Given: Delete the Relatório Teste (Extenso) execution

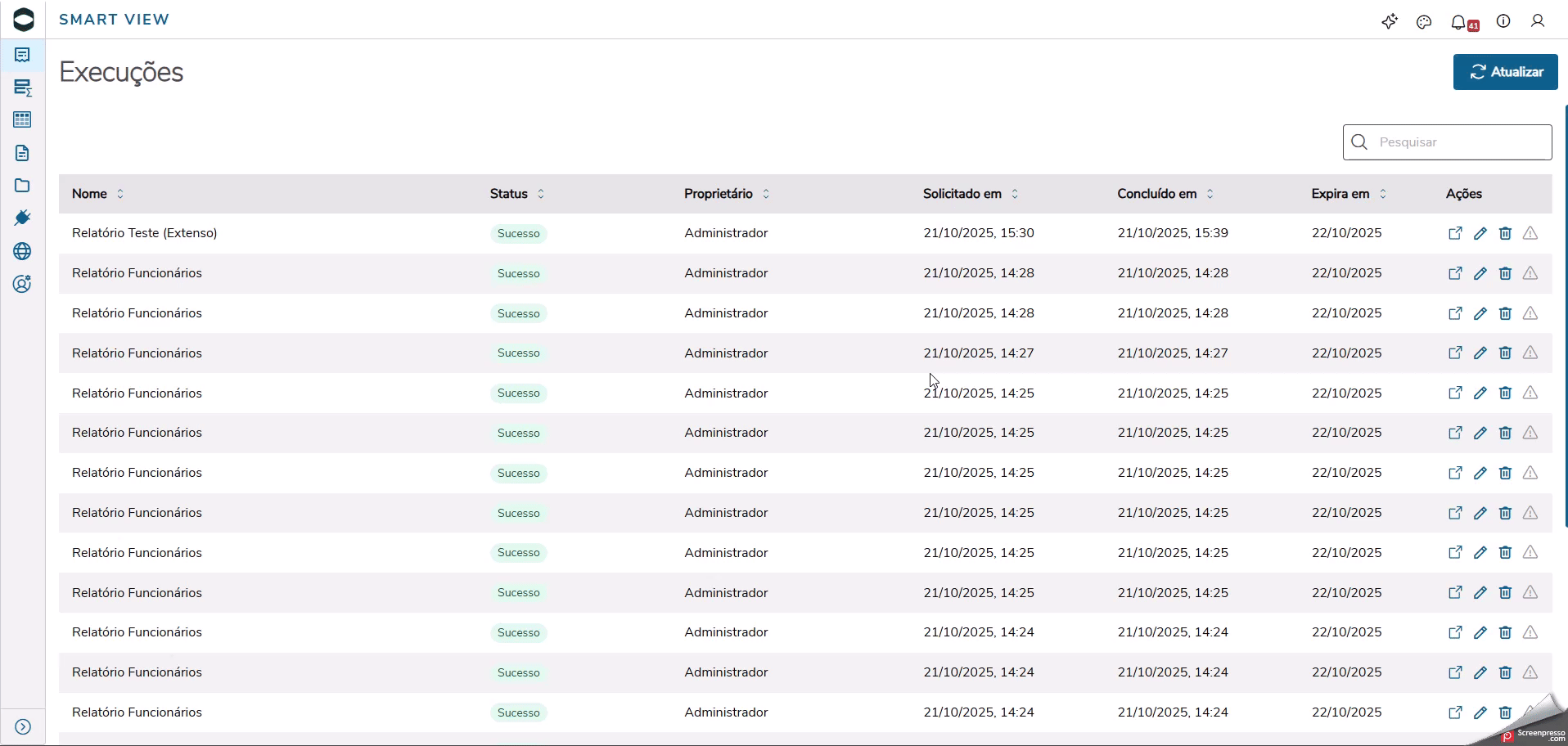Looking at the screenshot, I should pyautogui.click(x=1505, y=233).
